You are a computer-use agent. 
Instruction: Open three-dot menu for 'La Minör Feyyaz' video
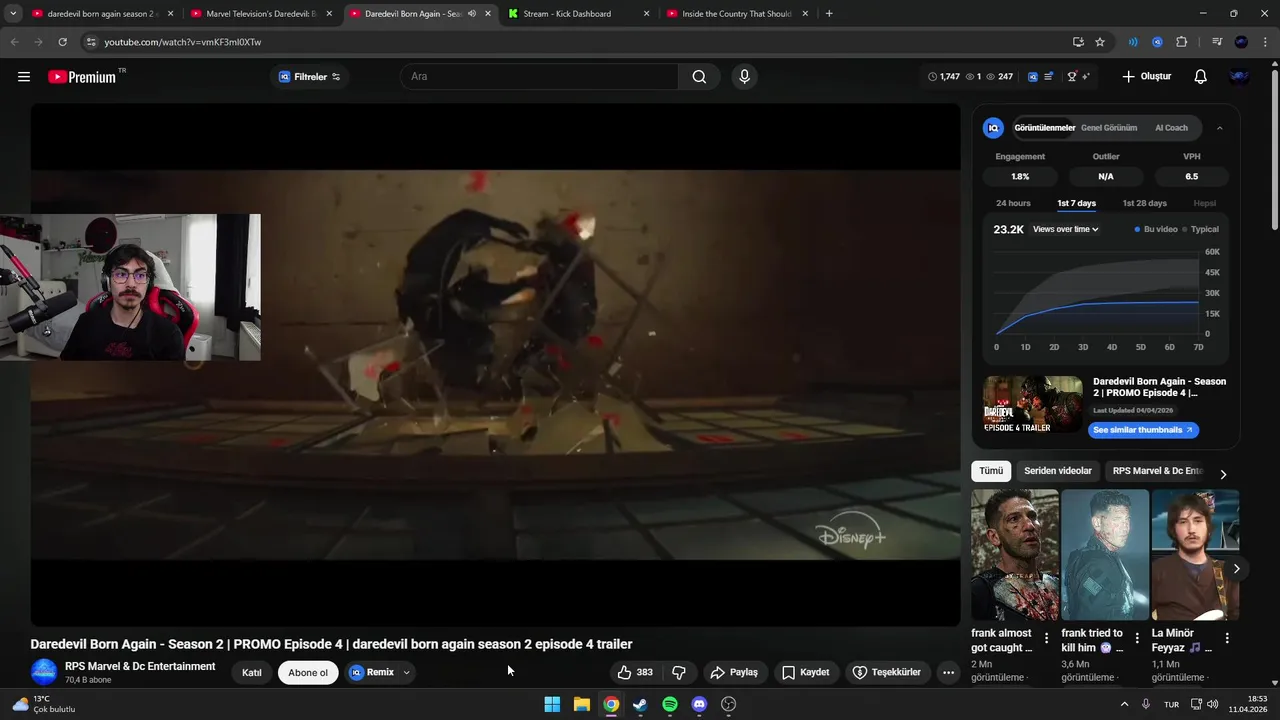tap(1227, 638)
